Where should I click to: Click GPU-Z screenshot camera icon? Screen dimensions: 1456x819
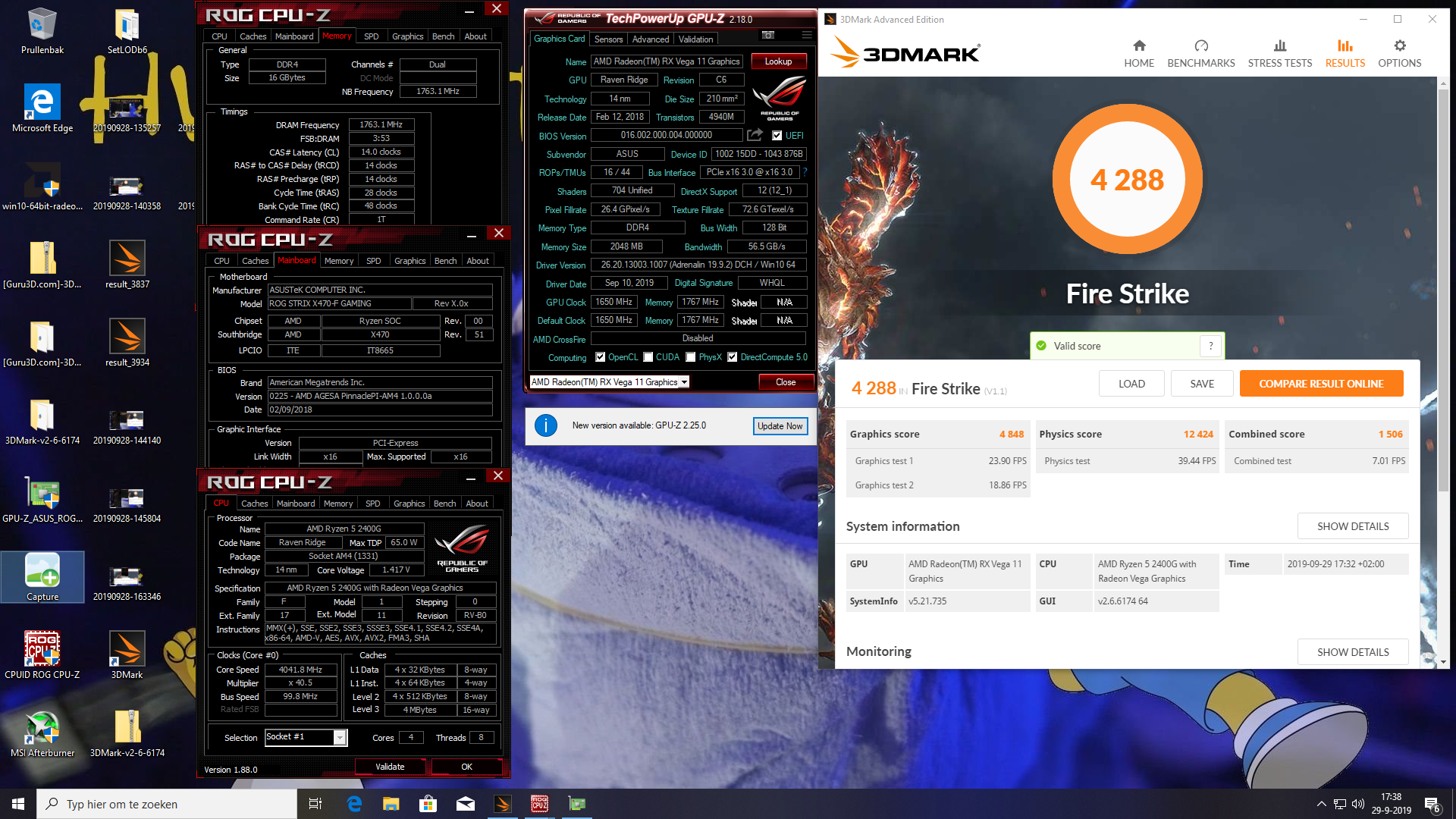[768, 35]
